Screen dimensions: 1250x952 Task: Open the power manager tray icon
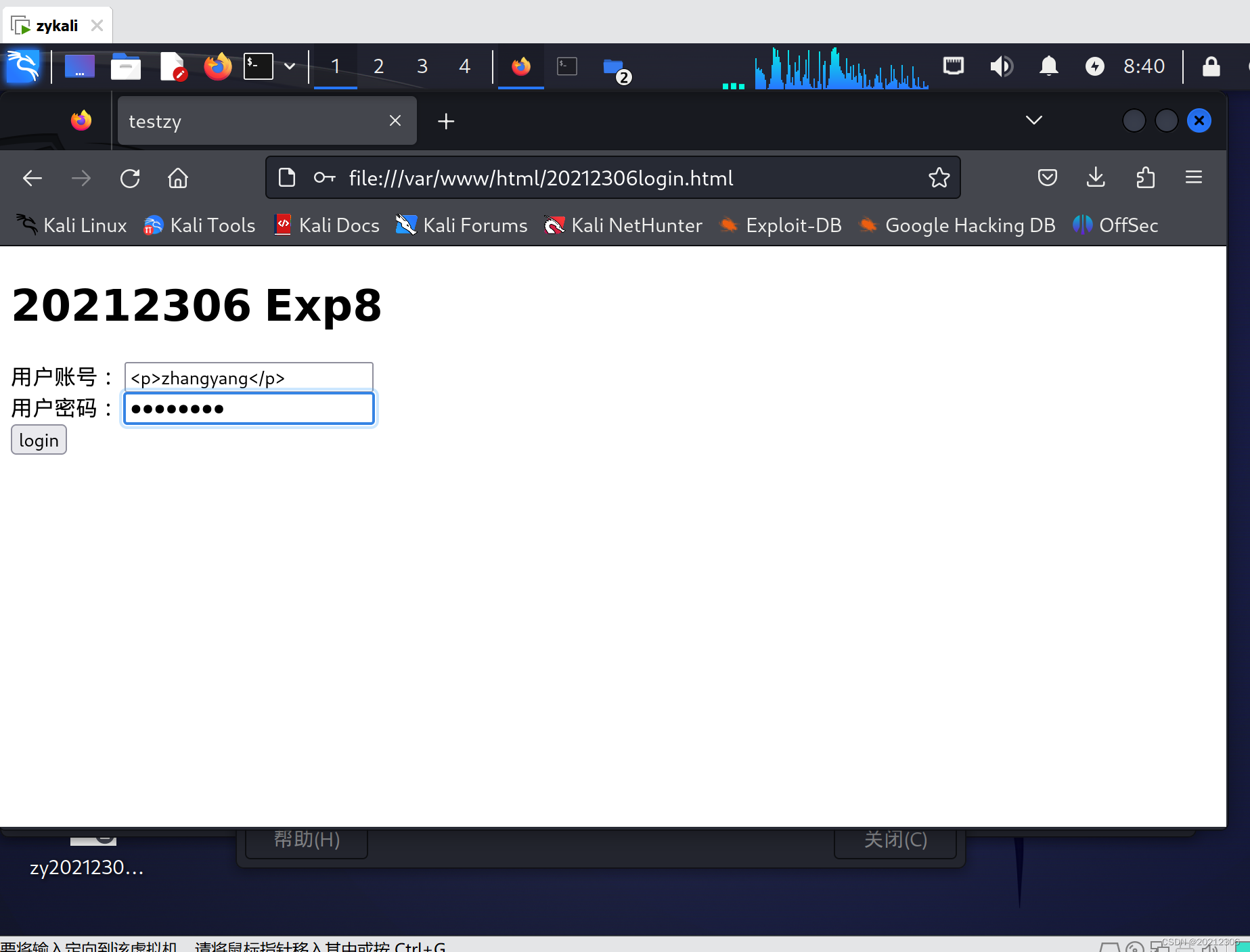point(1094,66)
